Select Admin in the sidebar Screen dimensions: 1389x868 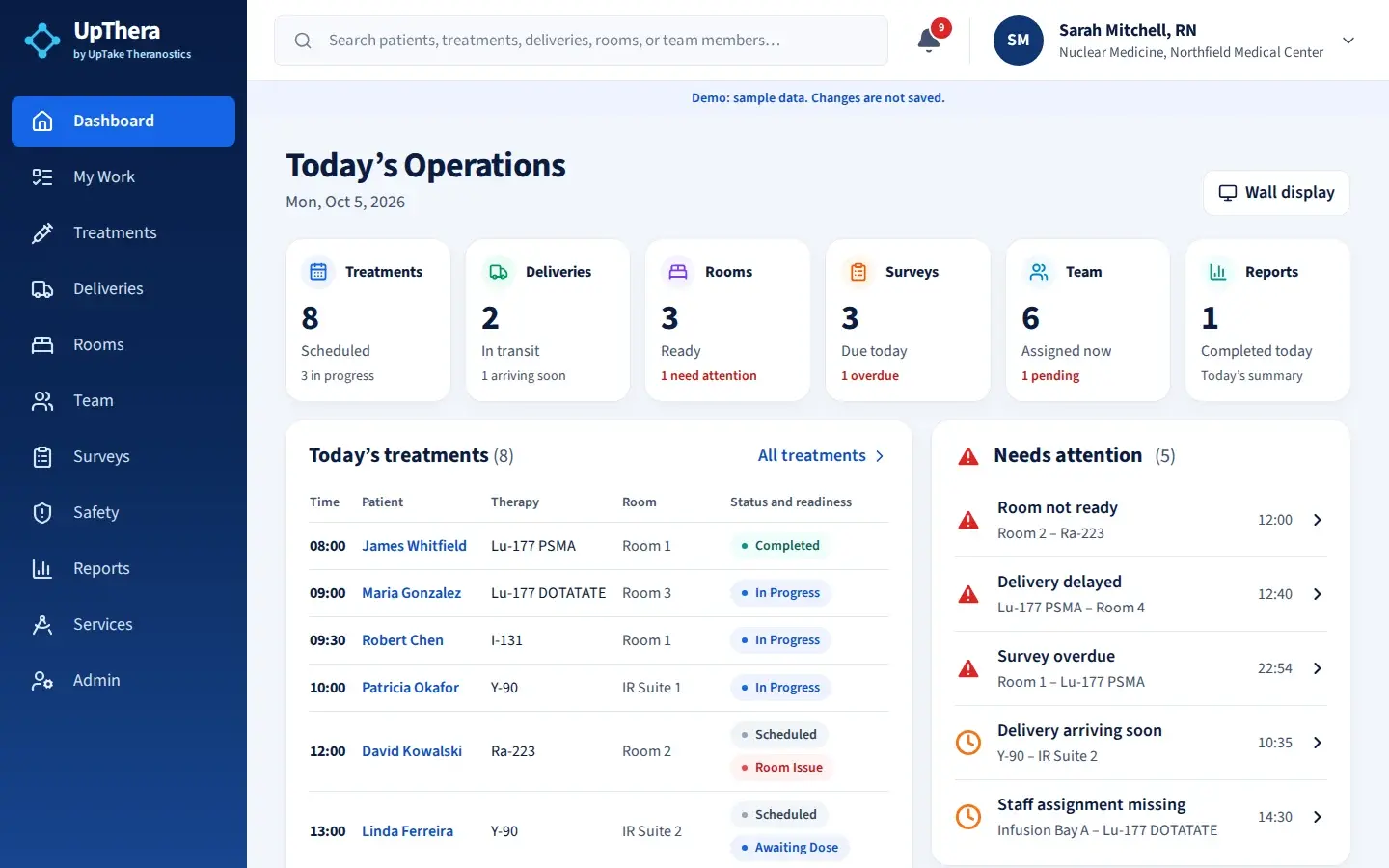click(x=123, y=681)
